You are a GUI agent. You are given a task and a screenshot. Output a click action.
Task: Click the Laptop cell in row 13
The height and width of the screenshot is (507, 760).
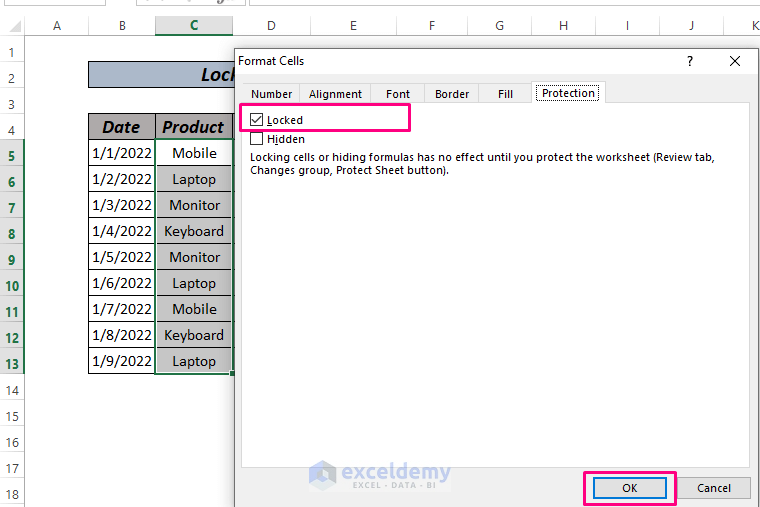pos(194,361)
